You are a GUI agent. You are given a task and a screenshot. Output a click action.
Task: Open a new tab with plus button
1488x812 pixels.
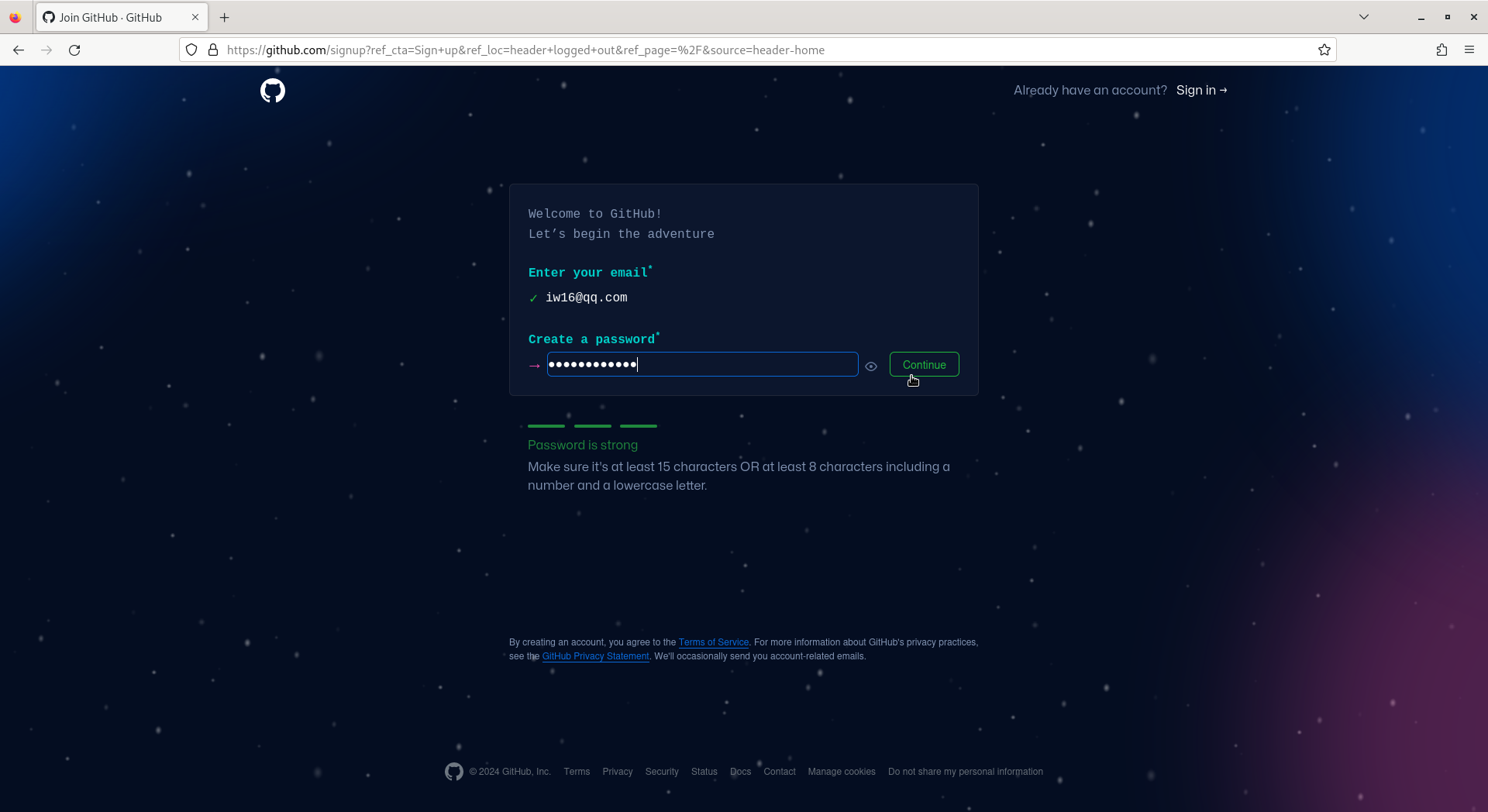[225, 17]
